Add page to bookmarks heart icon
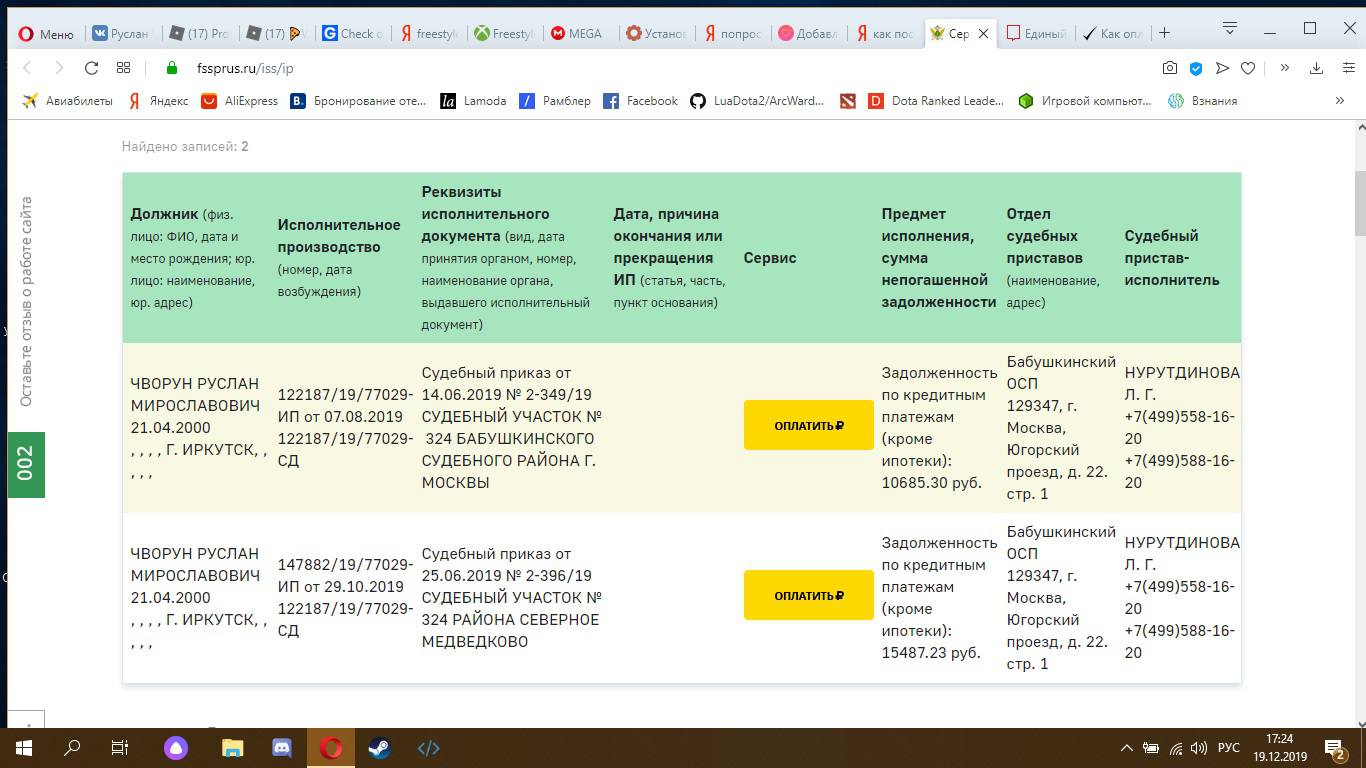 pyautogui.click(x=1248, y=68)
